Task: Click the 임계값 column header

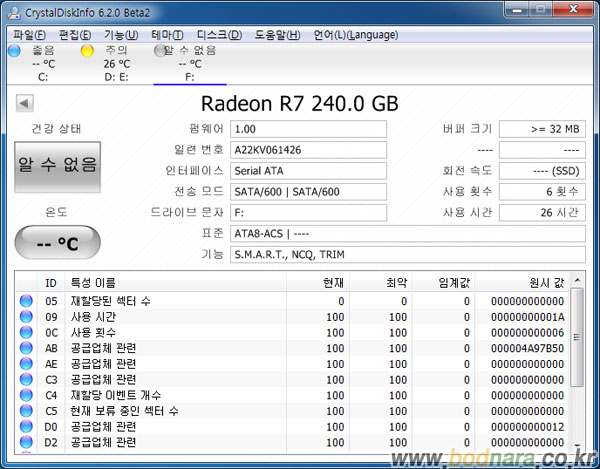Action: coord(443,283)
